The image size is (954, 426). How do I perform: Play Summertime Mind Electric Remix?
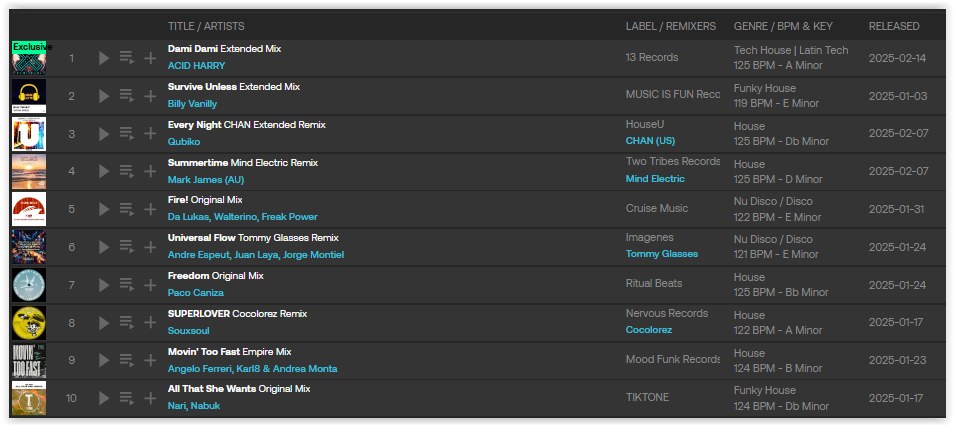[104, 172]
